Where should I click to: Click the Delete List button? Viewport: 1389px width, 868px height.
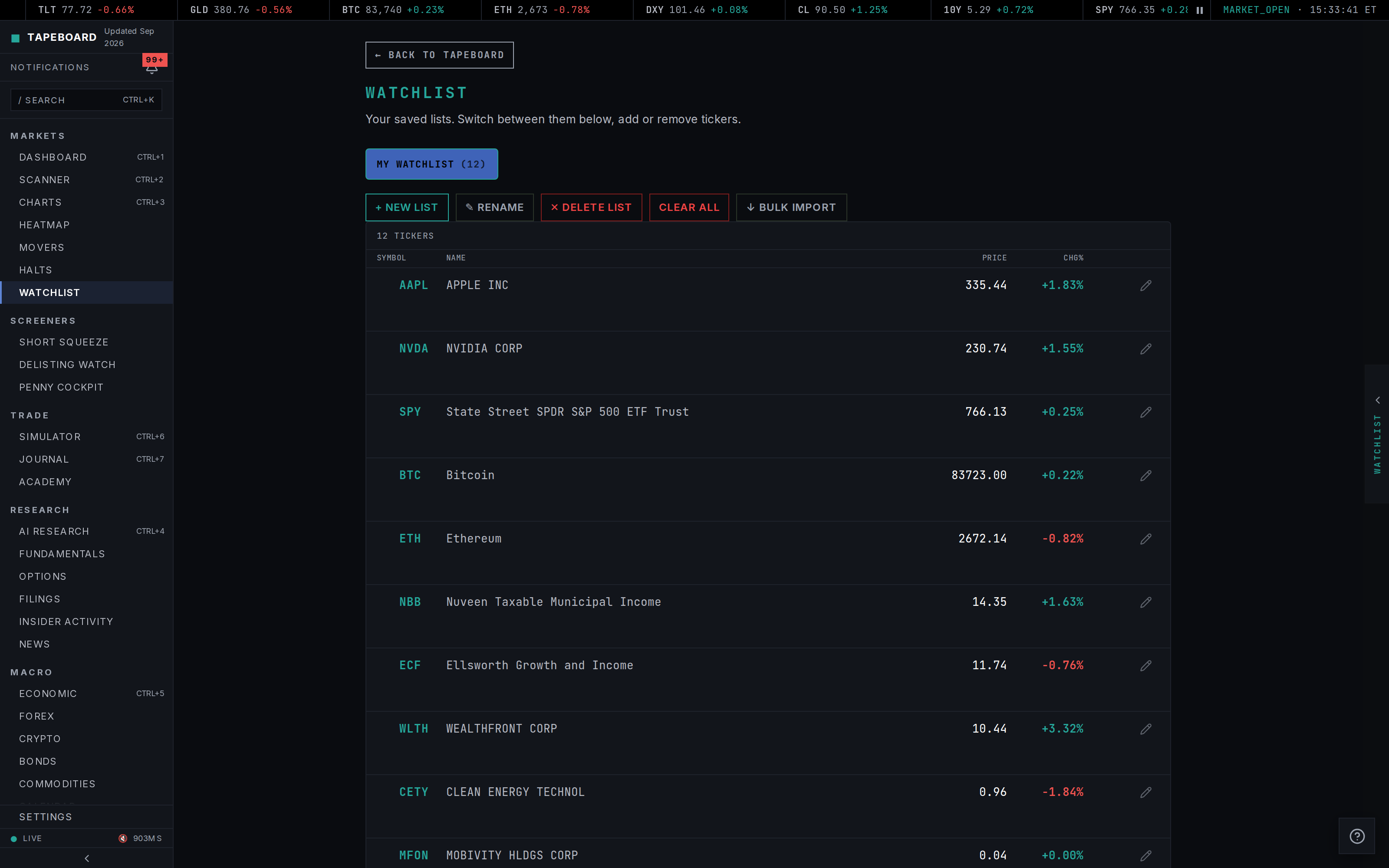coord(591,207)
